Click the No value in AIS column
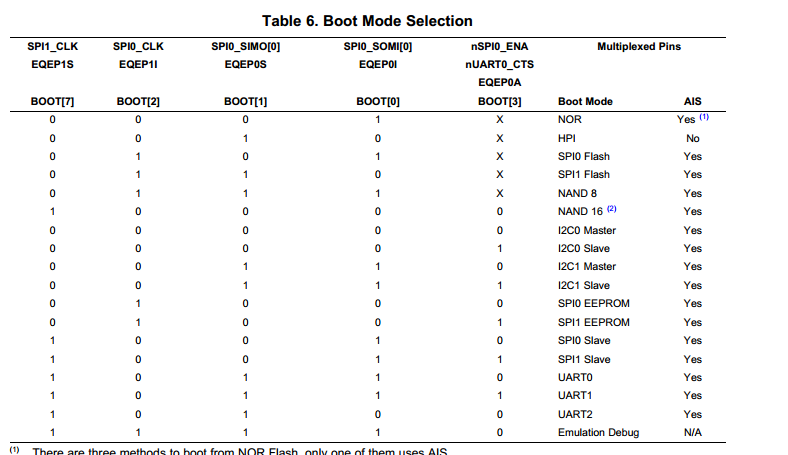Screen dimensions: 788x455 click(x=692, y=138)
